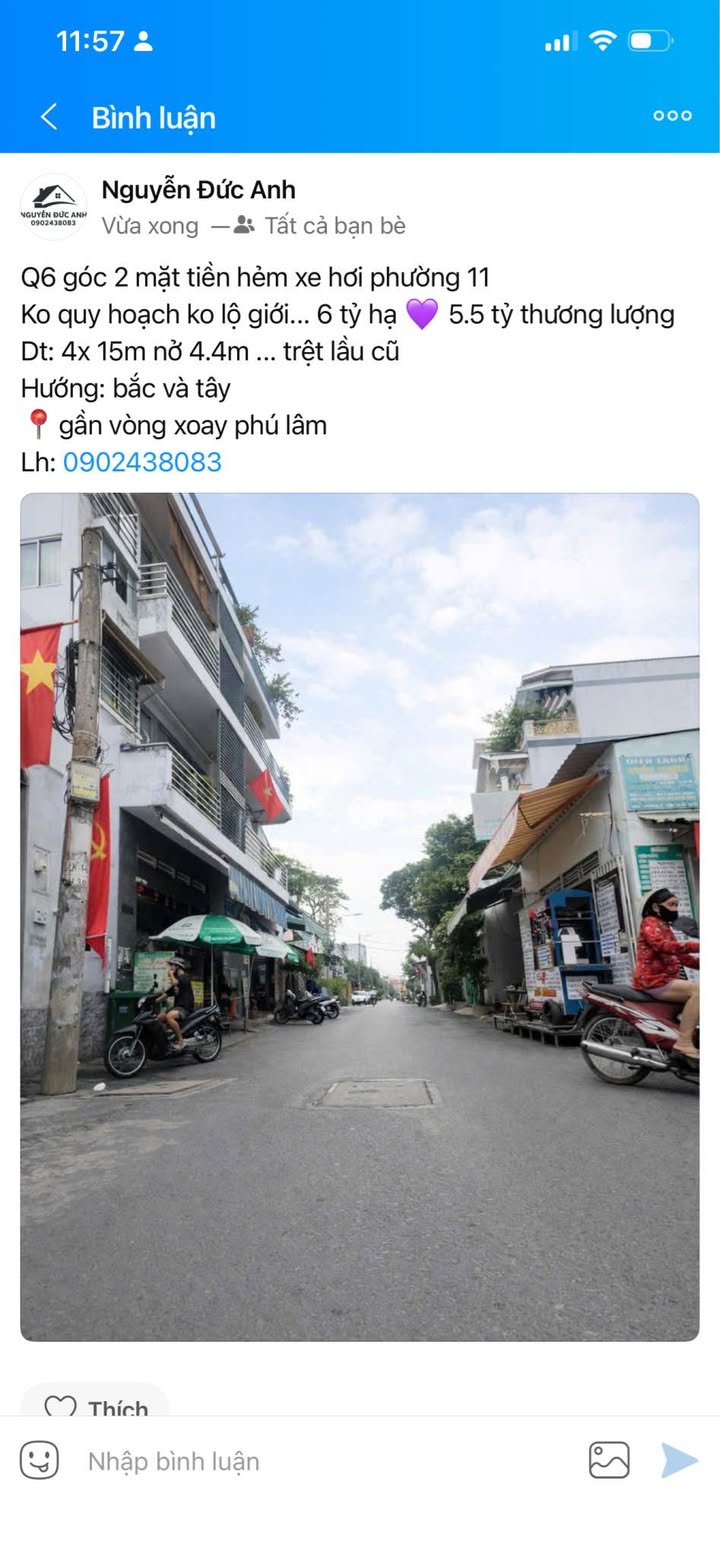720x1557 pixels.
Task: Open the Nguyễn Đức Anh name link
Action: 198,189
